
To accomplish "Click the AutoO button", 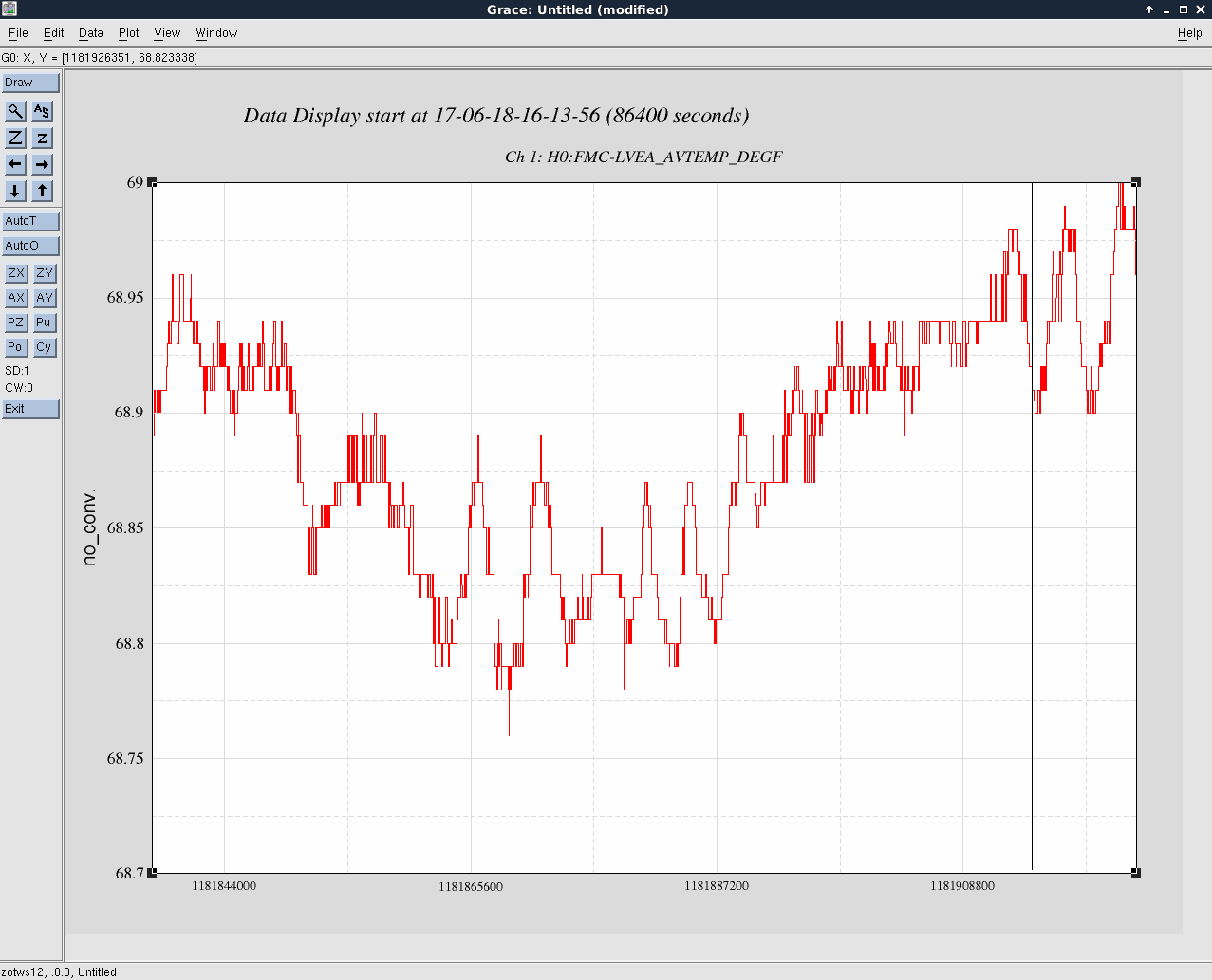I will point(30,246).
